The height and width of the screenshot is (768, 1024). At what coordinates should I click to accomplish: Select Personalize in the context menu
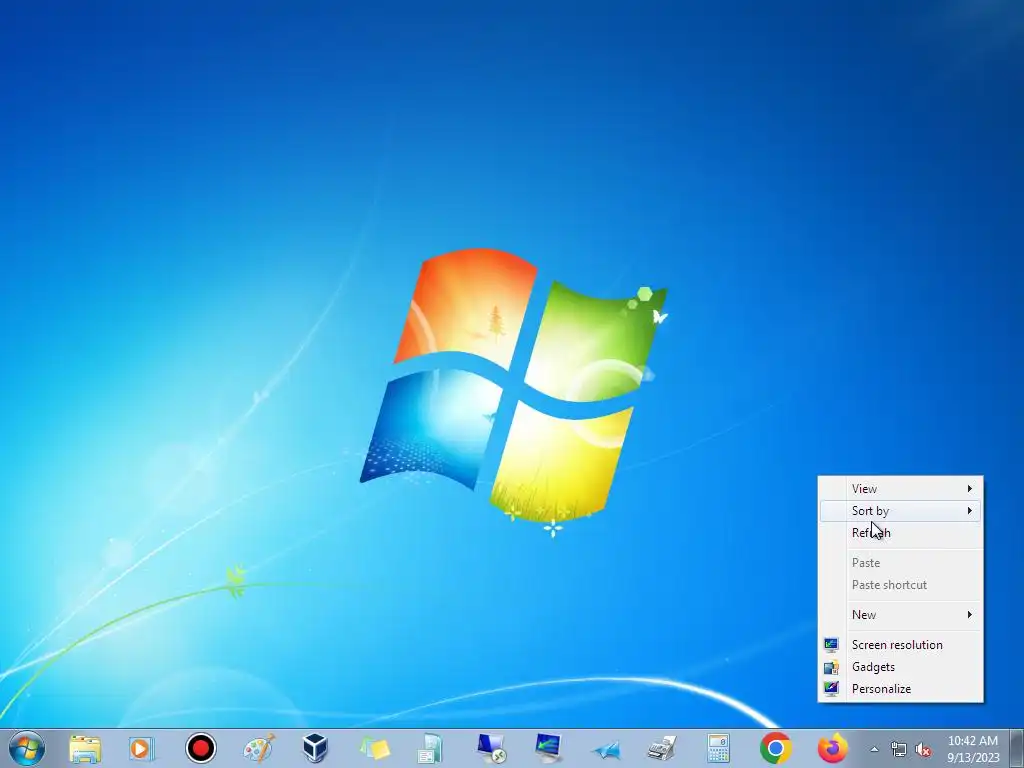click(x=901, y=689)
